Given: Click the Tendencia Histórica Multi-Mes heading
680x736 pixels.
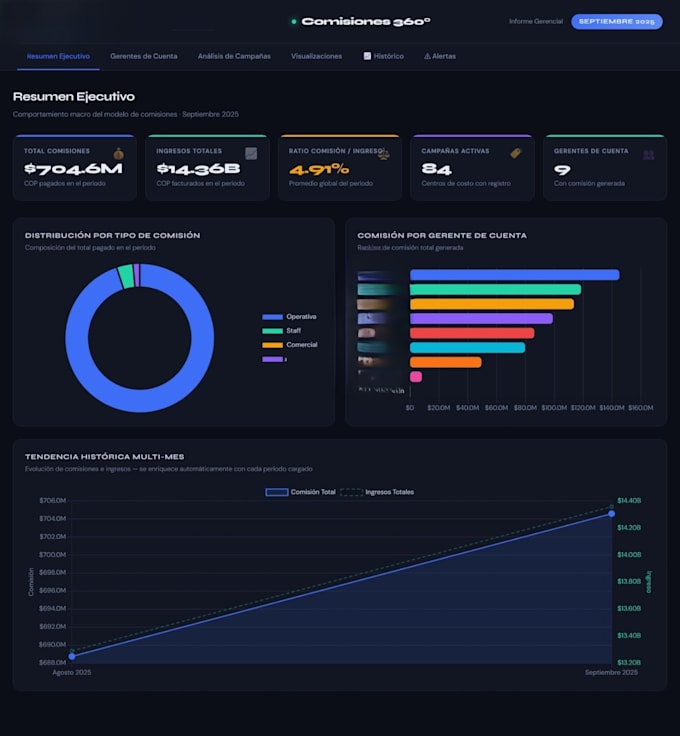Looking at the screenshot, I should pos(105,457).
